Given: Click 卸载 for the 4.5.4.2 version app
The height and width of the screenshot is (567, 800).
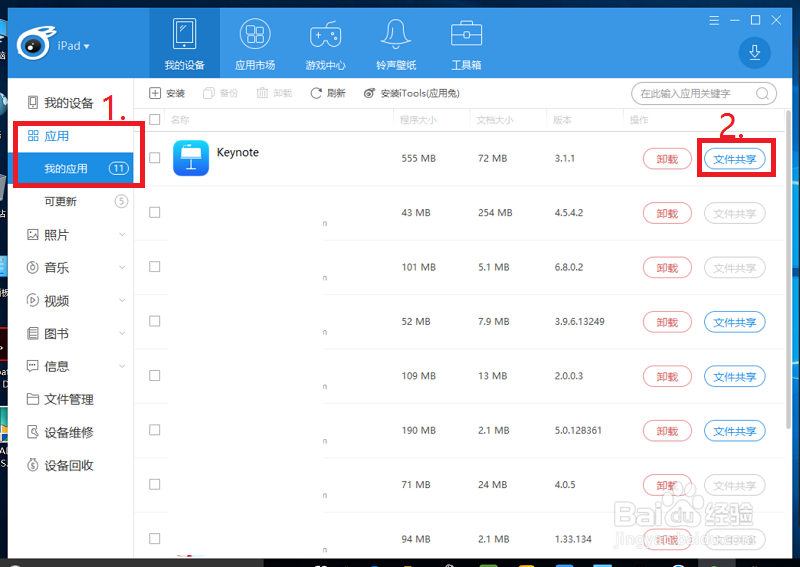Looking at the screenshot, I should (667, 213).
